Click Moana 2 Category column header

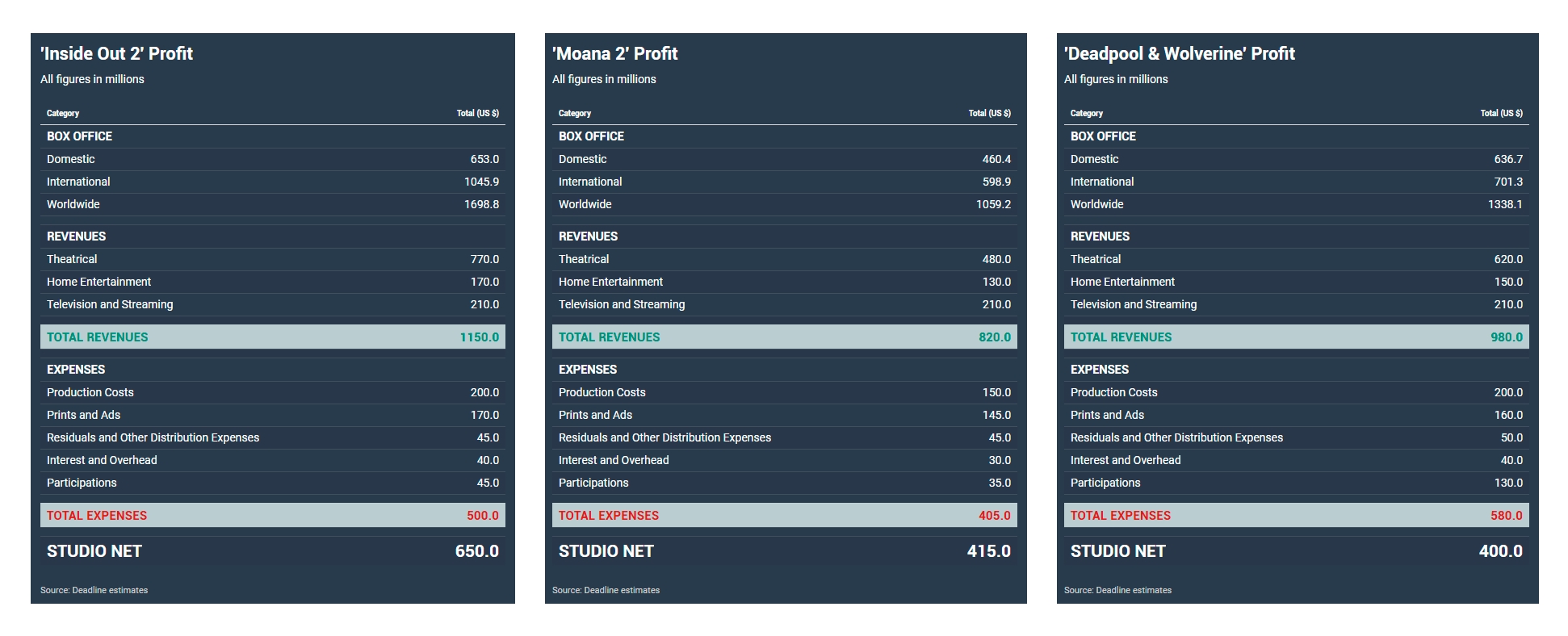[x=575, y=113]
